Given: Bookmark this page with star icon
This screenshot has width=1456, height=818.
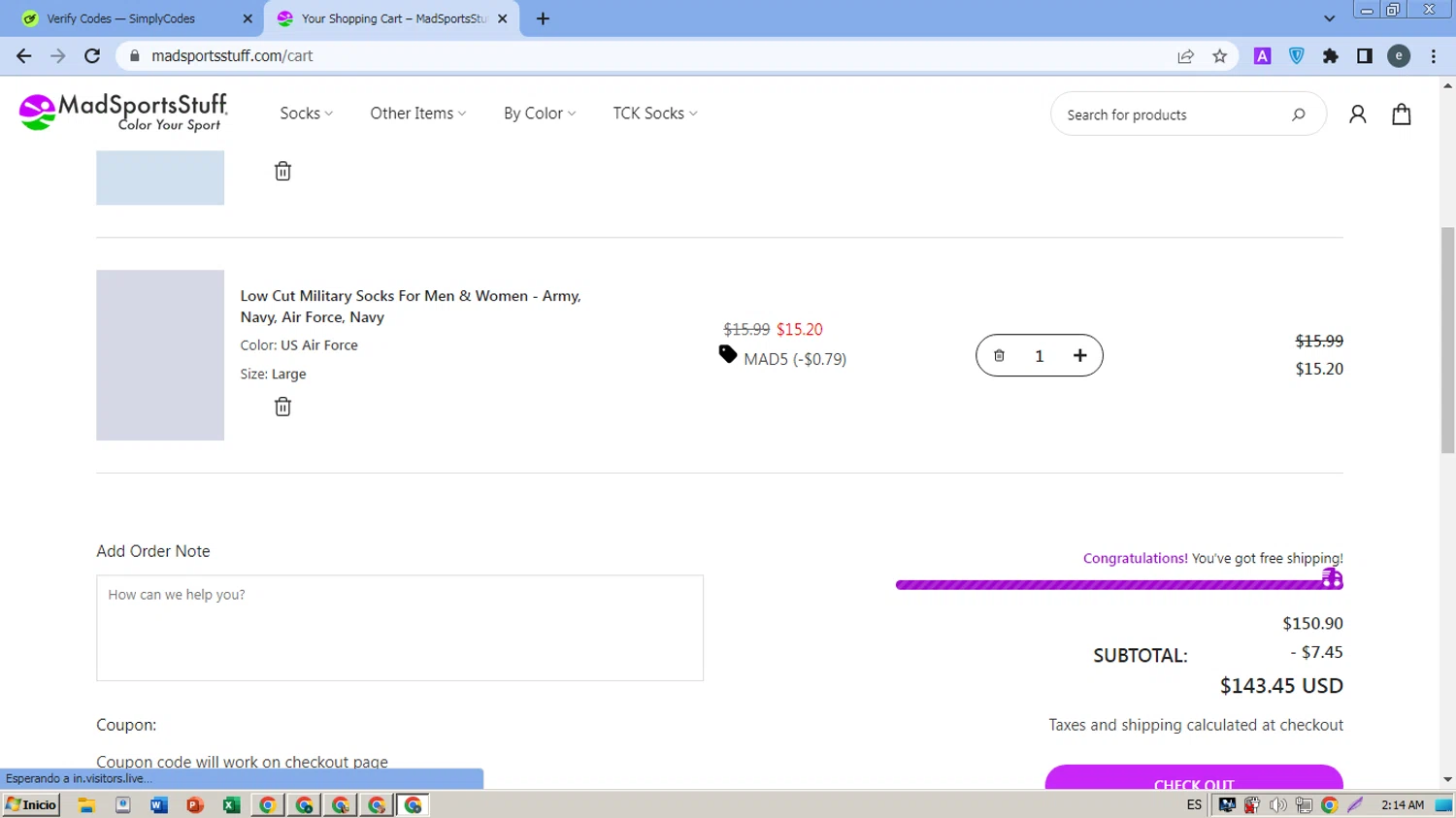Looking at the screenshot, I should coord(1220,56).
